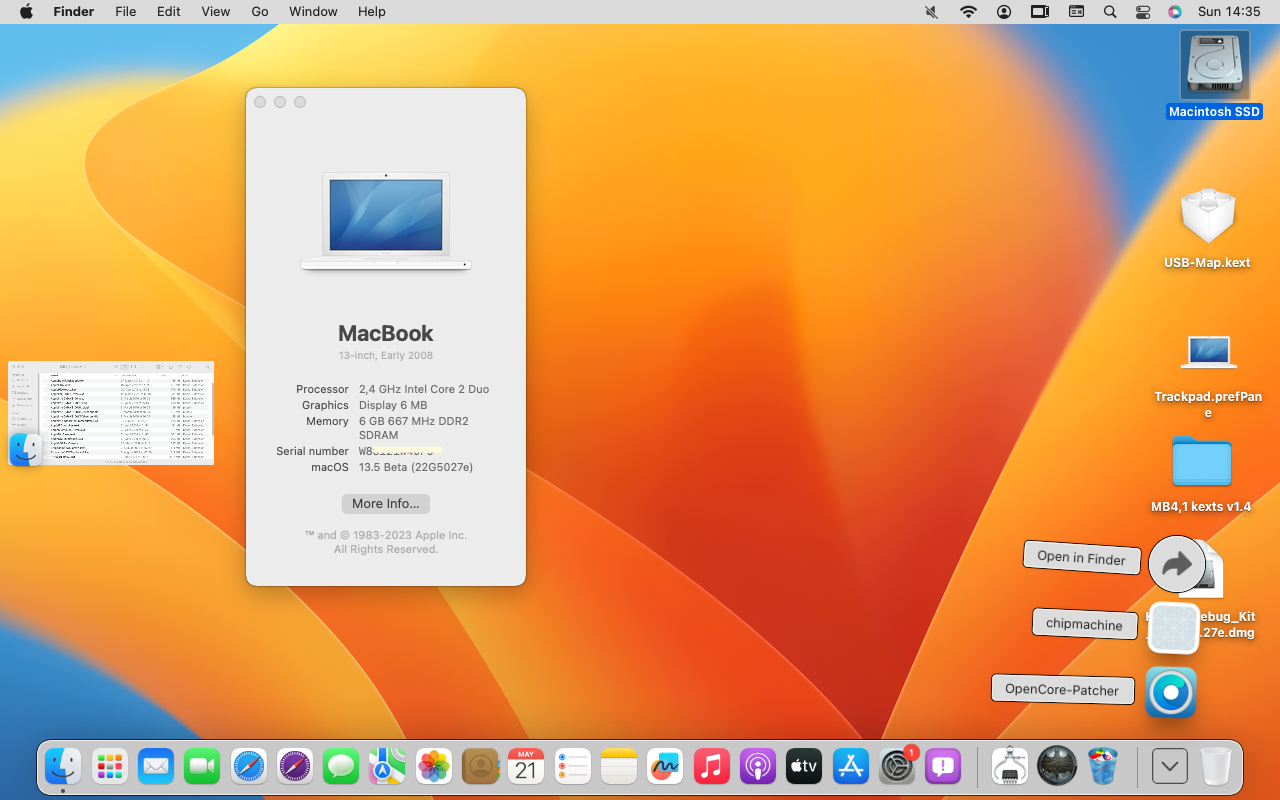The image size is (1280, 800).
Task: Open the View menu
Action: coord(215,12)
